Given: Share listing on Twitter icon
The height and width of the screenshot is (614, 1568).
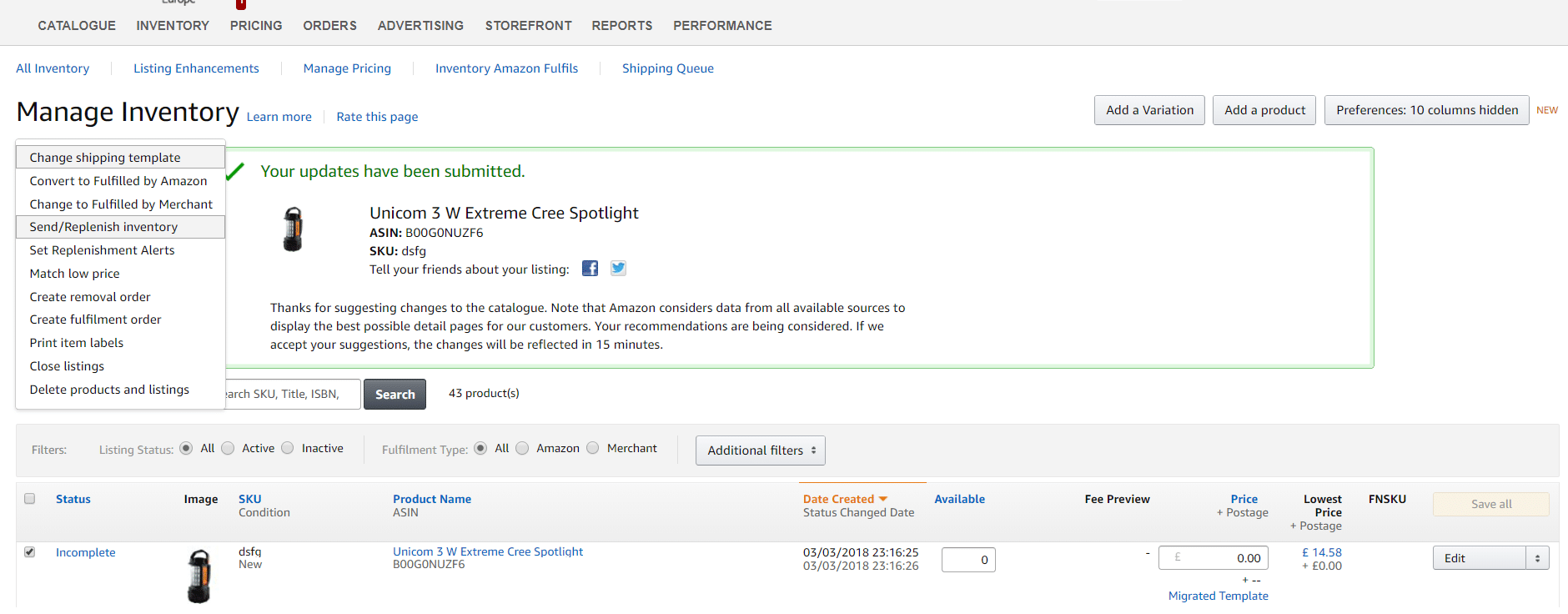Looking at the screenshot, I should pos(618,268).
